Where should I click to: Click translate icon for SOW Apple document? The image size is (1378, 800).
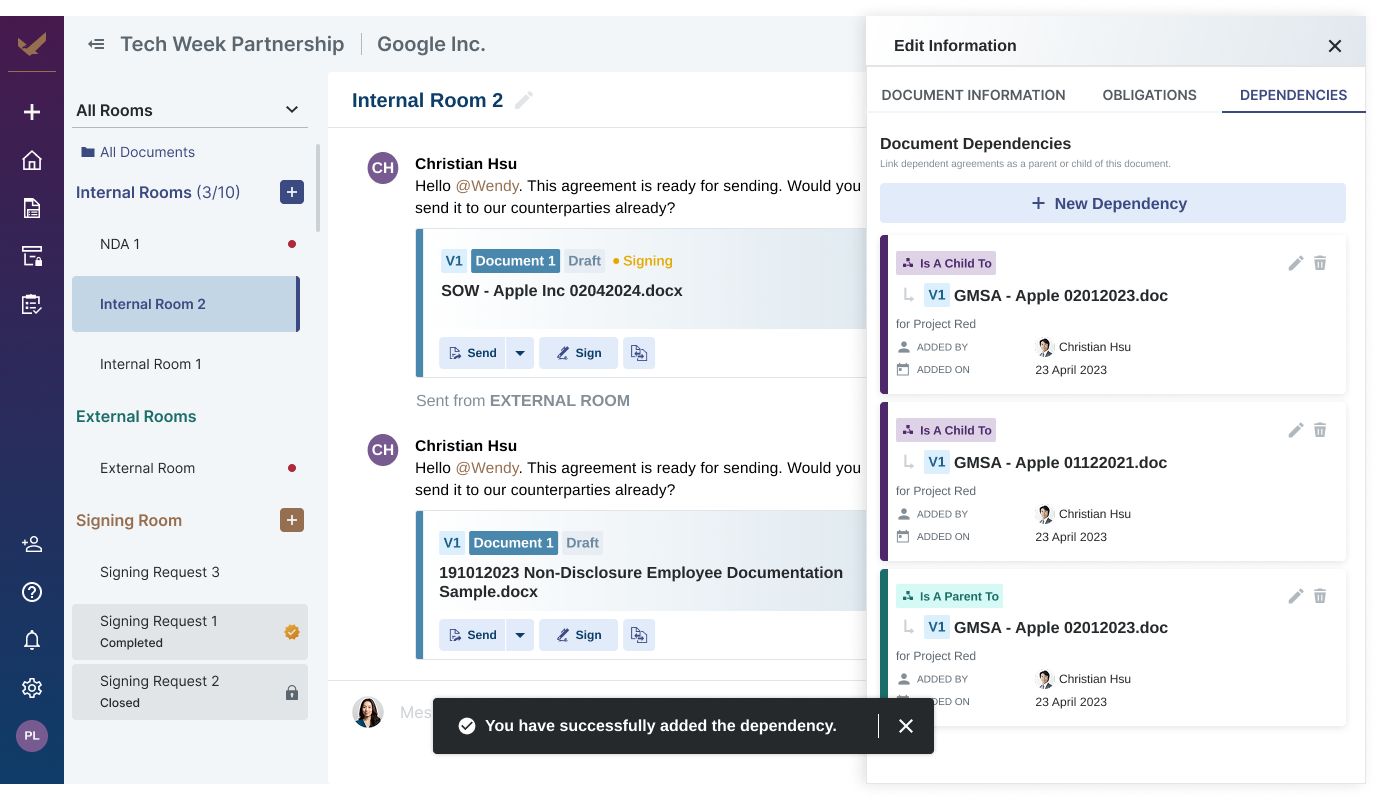639,353
